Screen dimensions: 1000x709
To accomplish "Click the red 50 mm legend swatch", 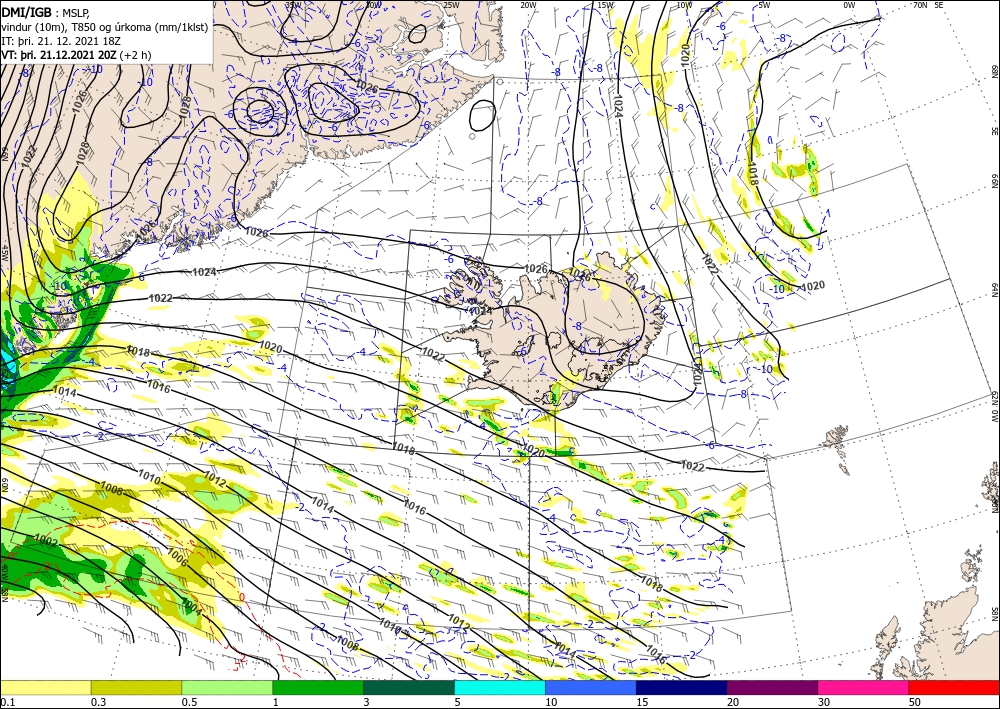I will [x=954, y=687].
